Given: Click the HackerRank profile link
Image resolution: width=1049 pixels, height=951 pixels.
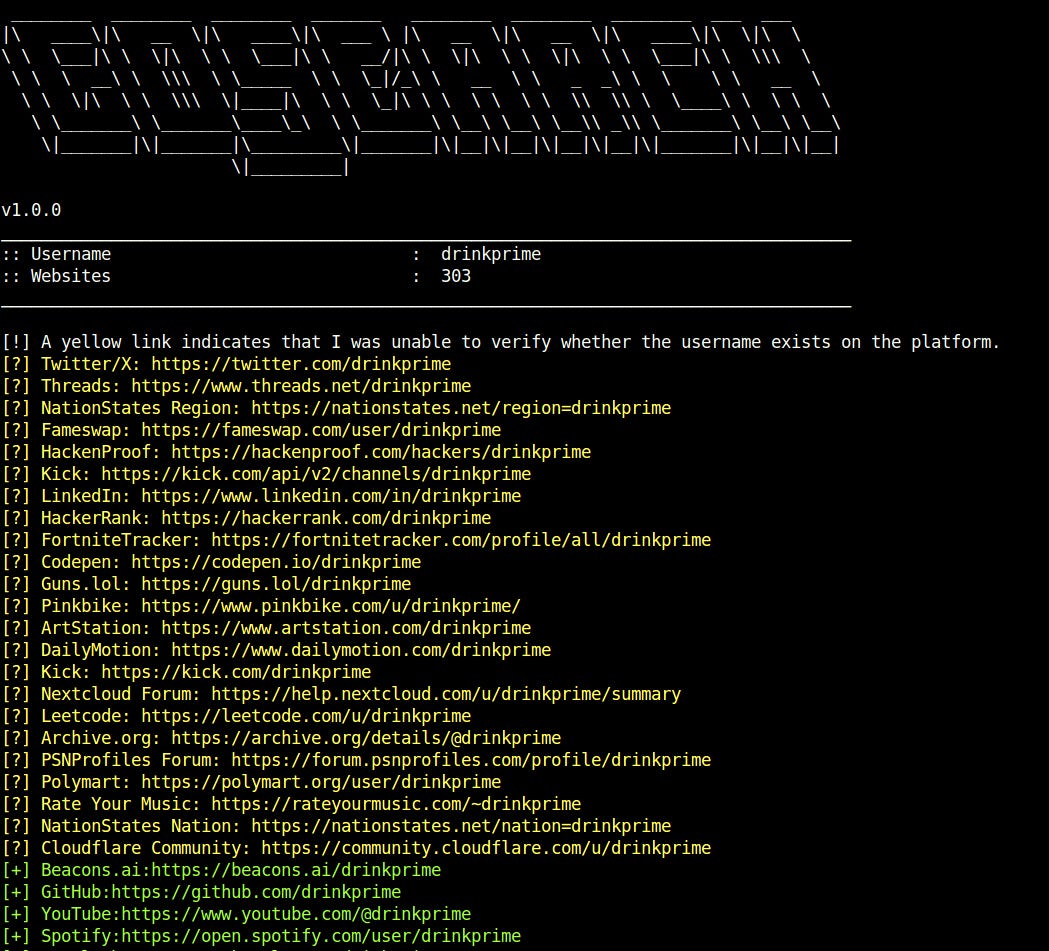Looking at the screenshot, I should click(x=326, y=518).
